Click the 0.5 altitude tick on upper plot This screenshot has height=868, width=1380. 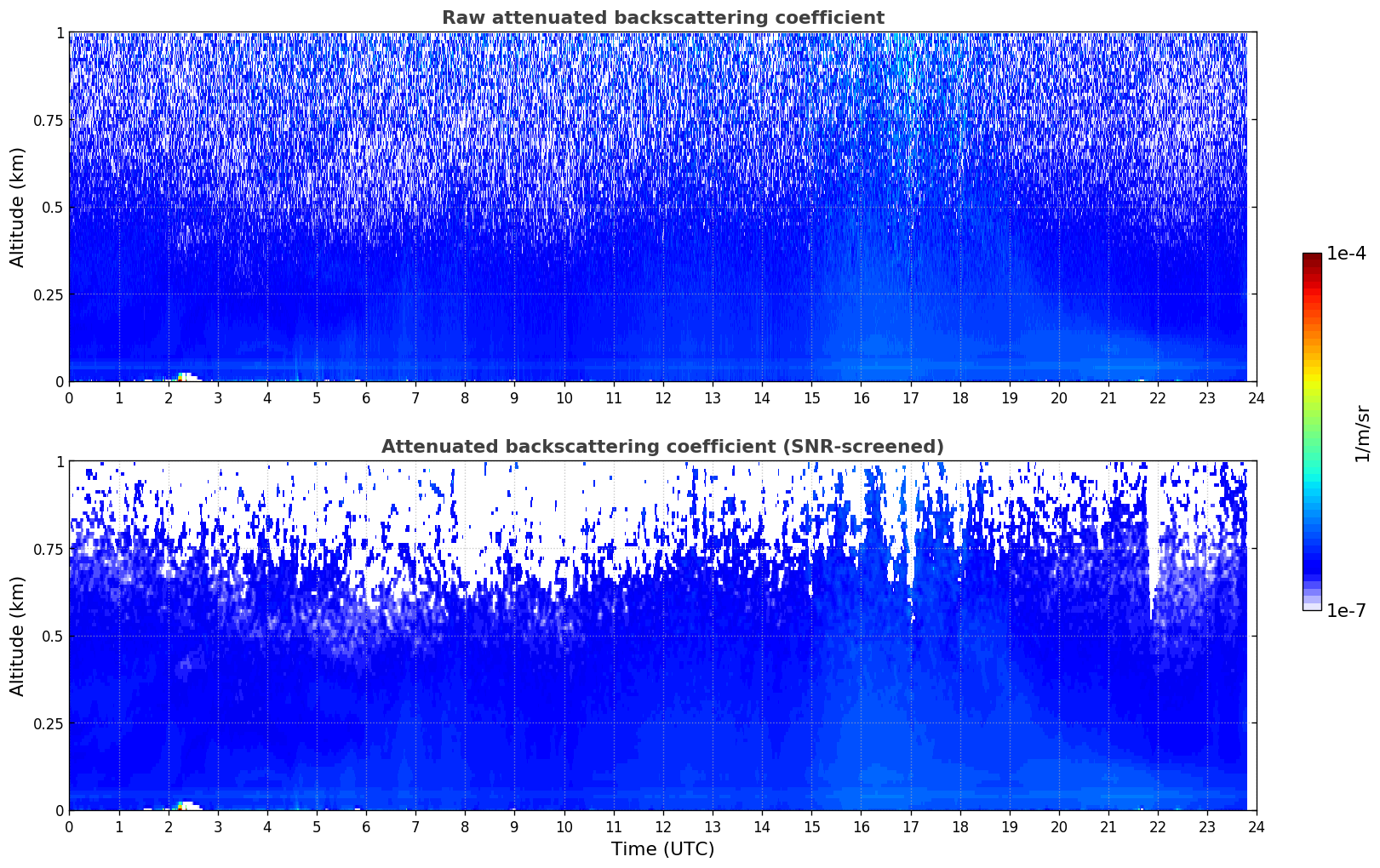tap(54, 208)
